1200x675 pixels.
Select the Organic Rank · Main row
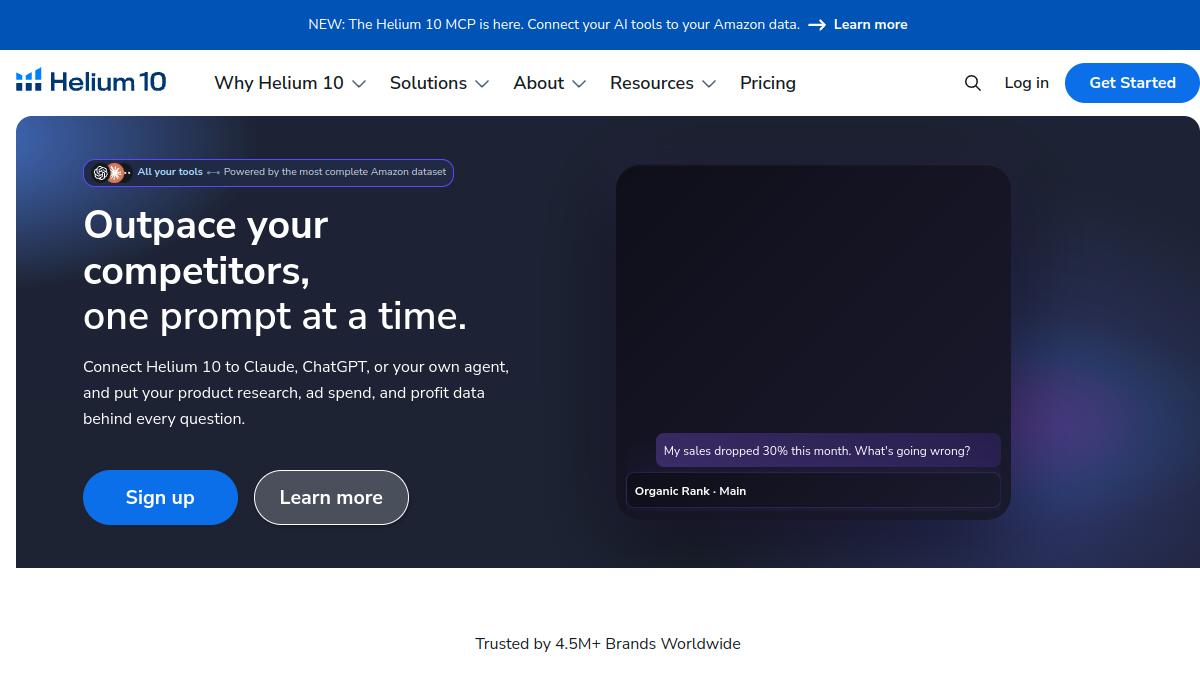click(813, 491)
